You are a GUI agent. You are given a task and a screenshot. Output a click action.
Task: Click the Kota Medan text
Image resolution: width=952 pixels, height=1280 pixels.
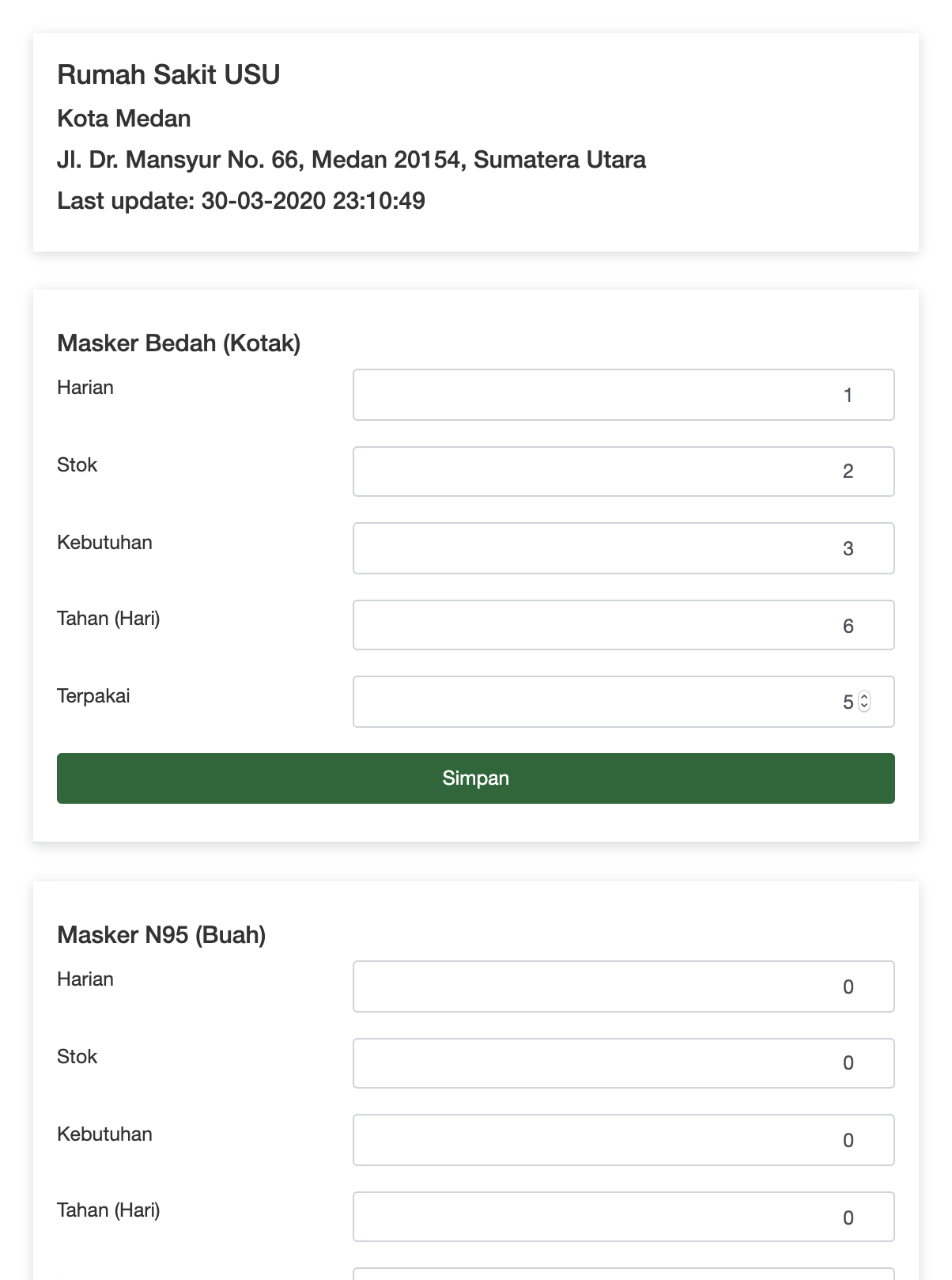124,119
